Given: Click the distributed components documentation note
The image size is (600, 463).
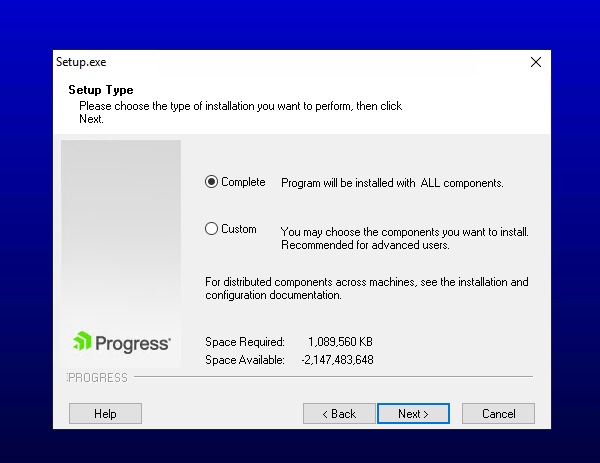Looking at the screenshot, I should tap(367, 289).
